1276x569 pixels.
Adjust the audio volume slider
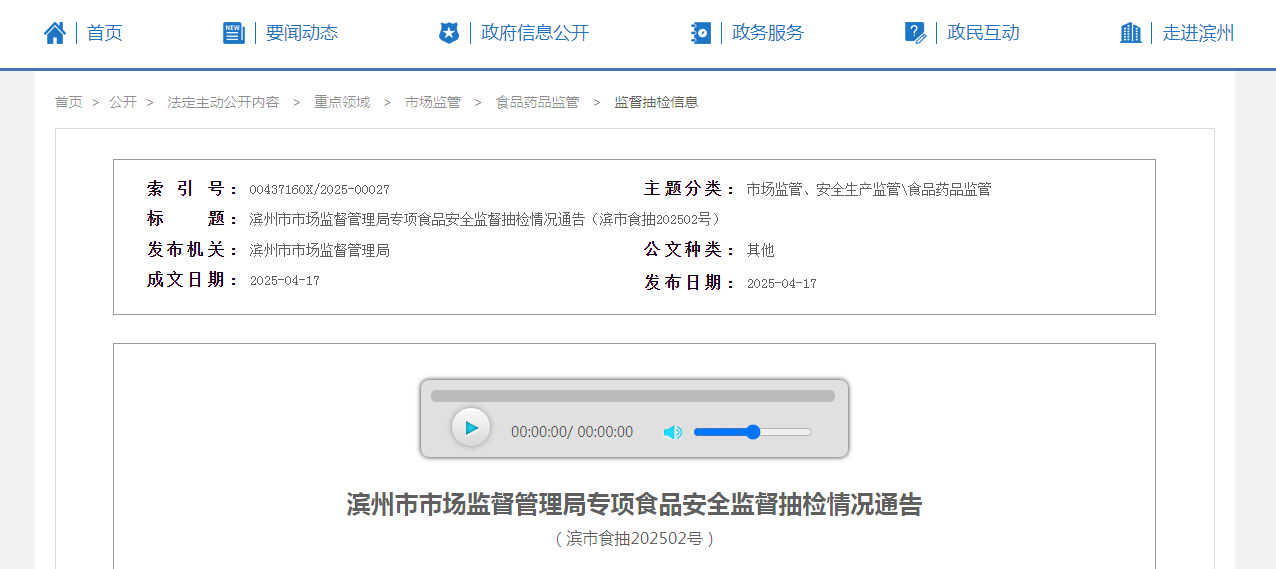[x=753, y=432]
